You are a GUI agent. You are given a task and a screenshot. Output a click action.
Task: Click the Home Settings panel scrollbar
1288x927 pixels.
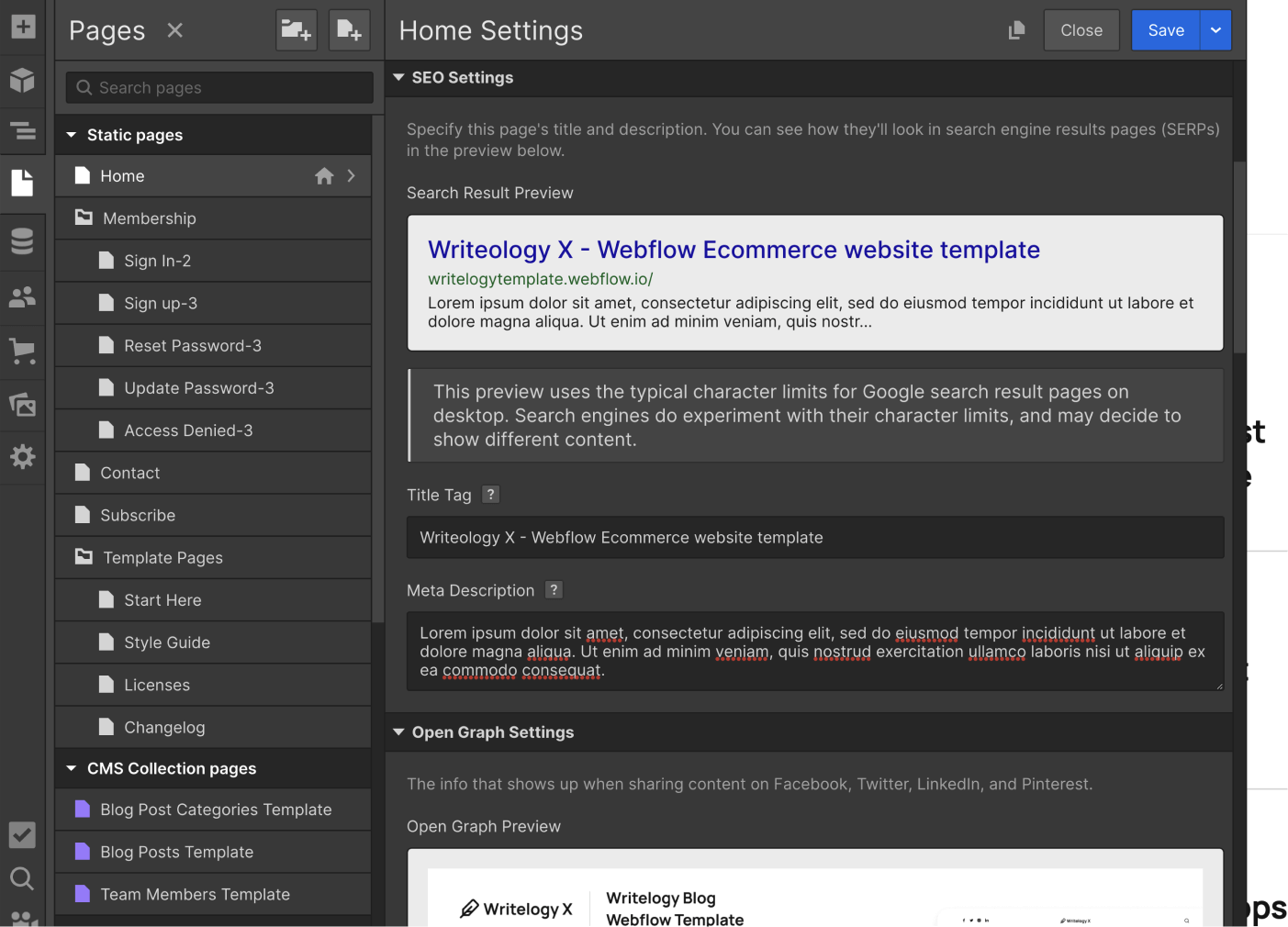(1239, 257)
